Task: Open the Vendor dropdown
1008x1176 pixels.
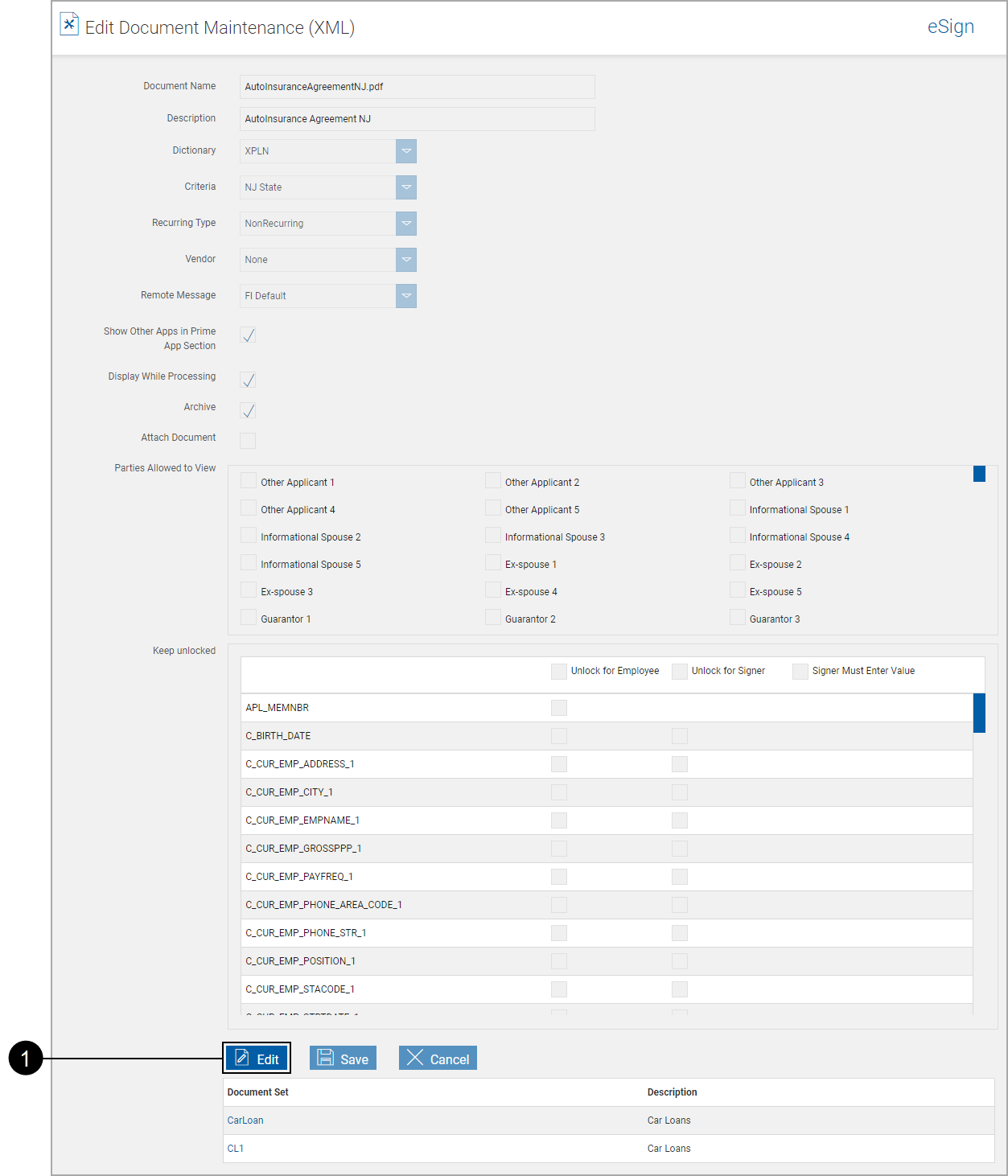Action: [x=406, y=259]
